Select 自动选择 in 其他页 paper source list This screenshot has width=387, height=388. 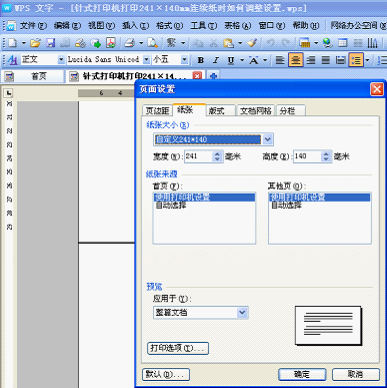pos(286,205)
